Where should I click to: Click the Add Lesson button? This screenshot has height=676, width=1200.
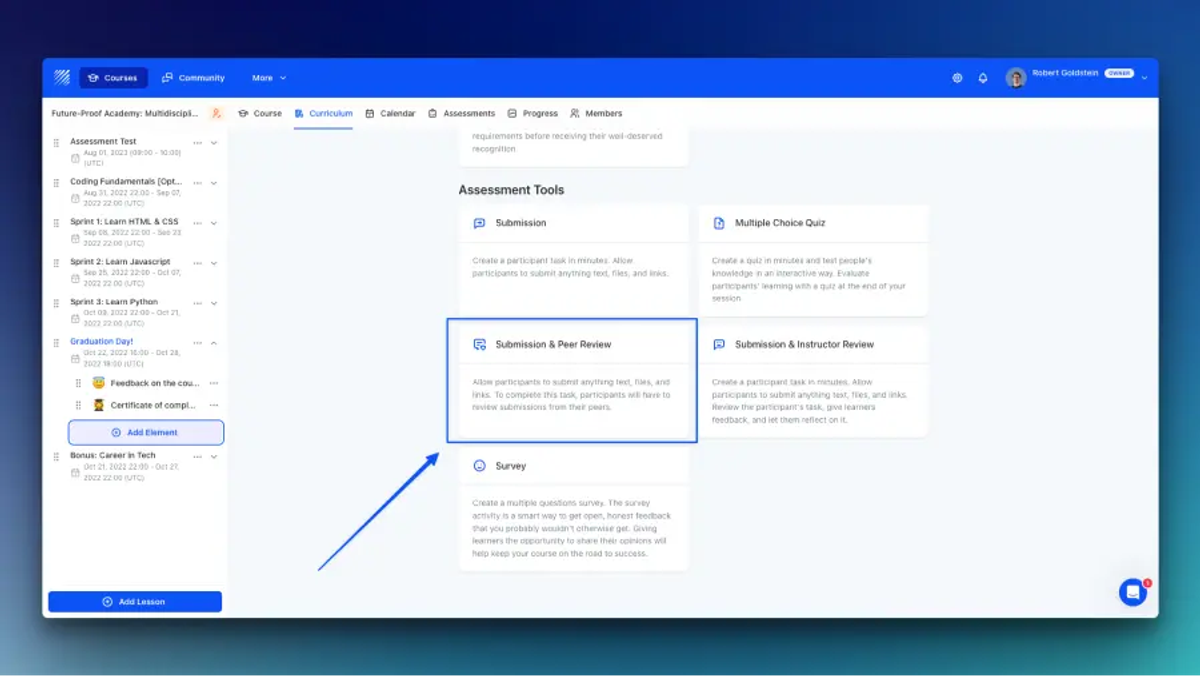[135, 602]
